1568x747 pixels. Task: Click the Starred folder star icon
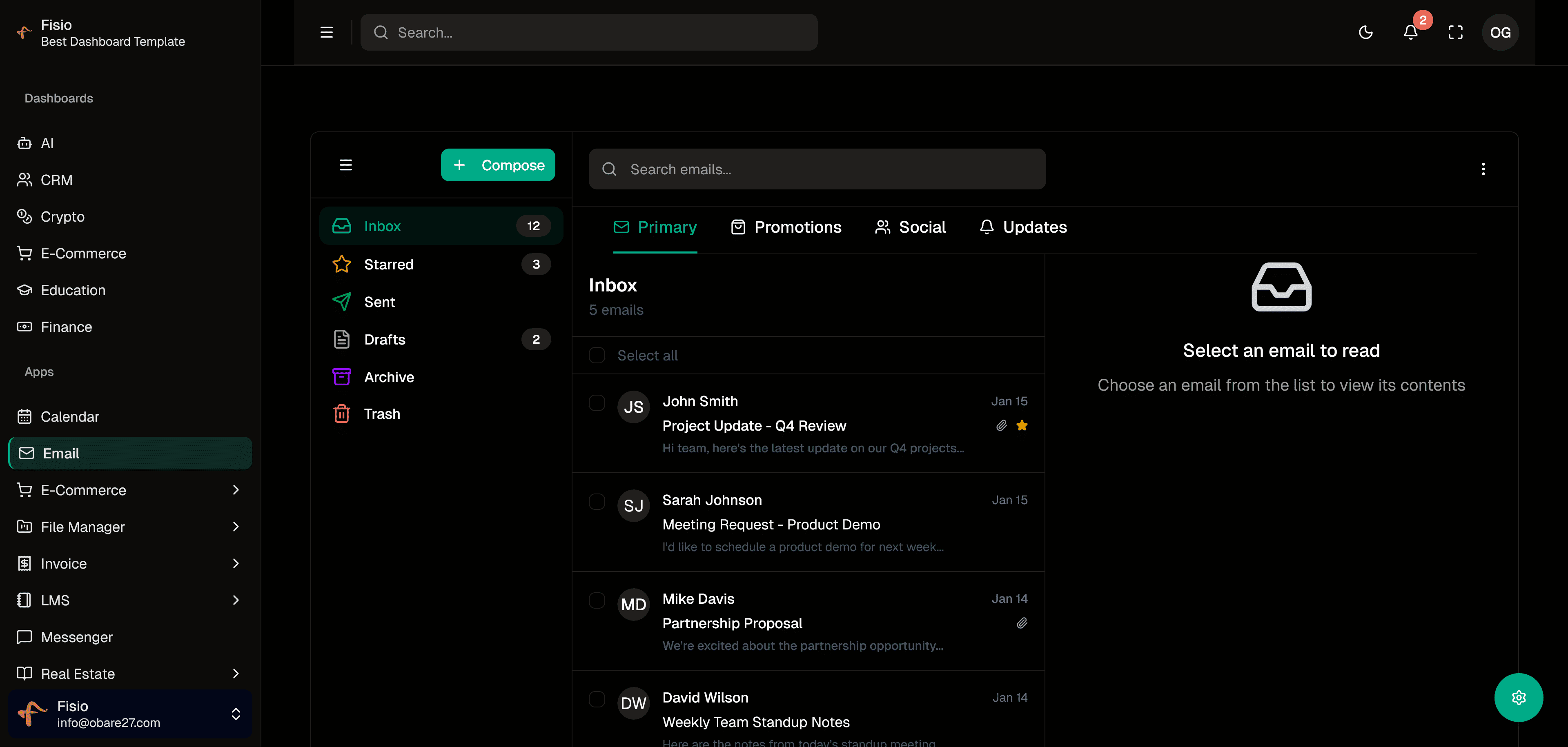(x=341, y=264)
